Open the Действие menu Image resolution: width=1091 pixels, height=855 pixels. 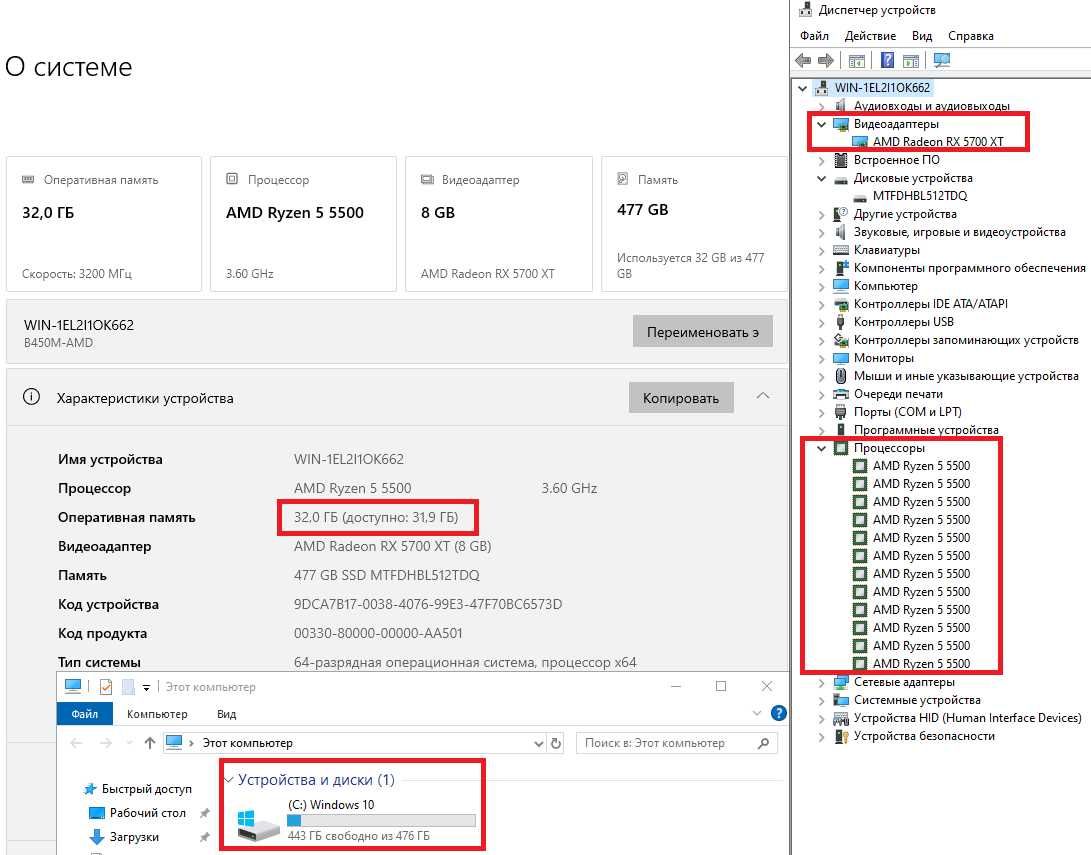(870, 36)
